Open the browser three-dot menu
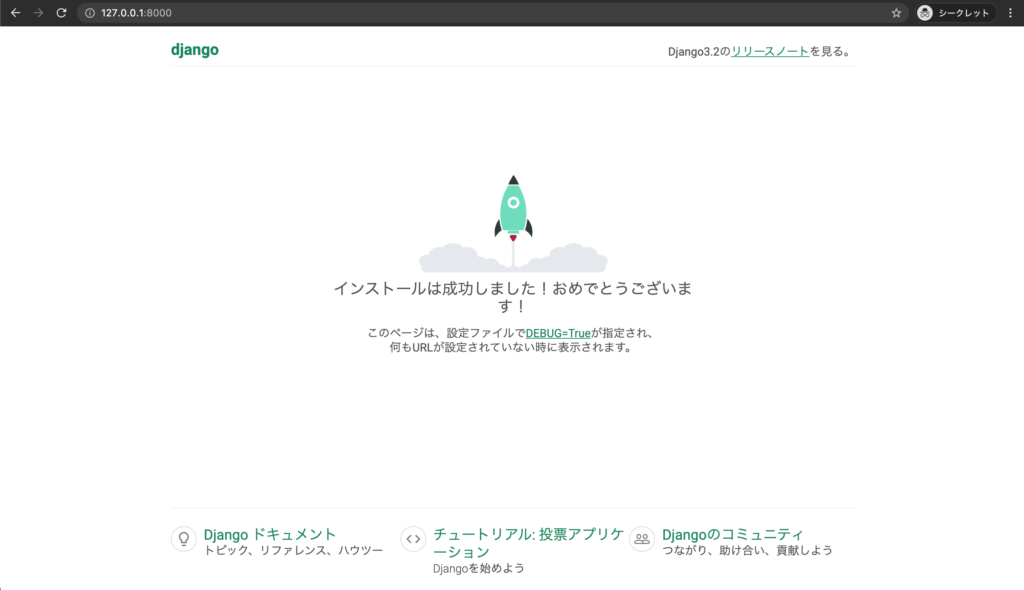Screen dimensions: 1024x590 [1010, 13]
